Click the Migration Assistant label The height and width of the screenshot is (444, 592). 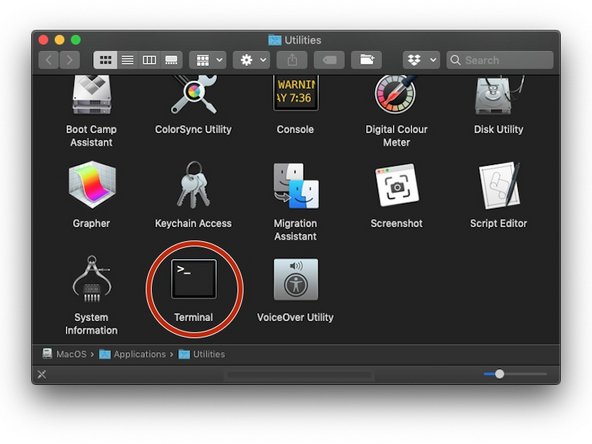click(295, 230)
